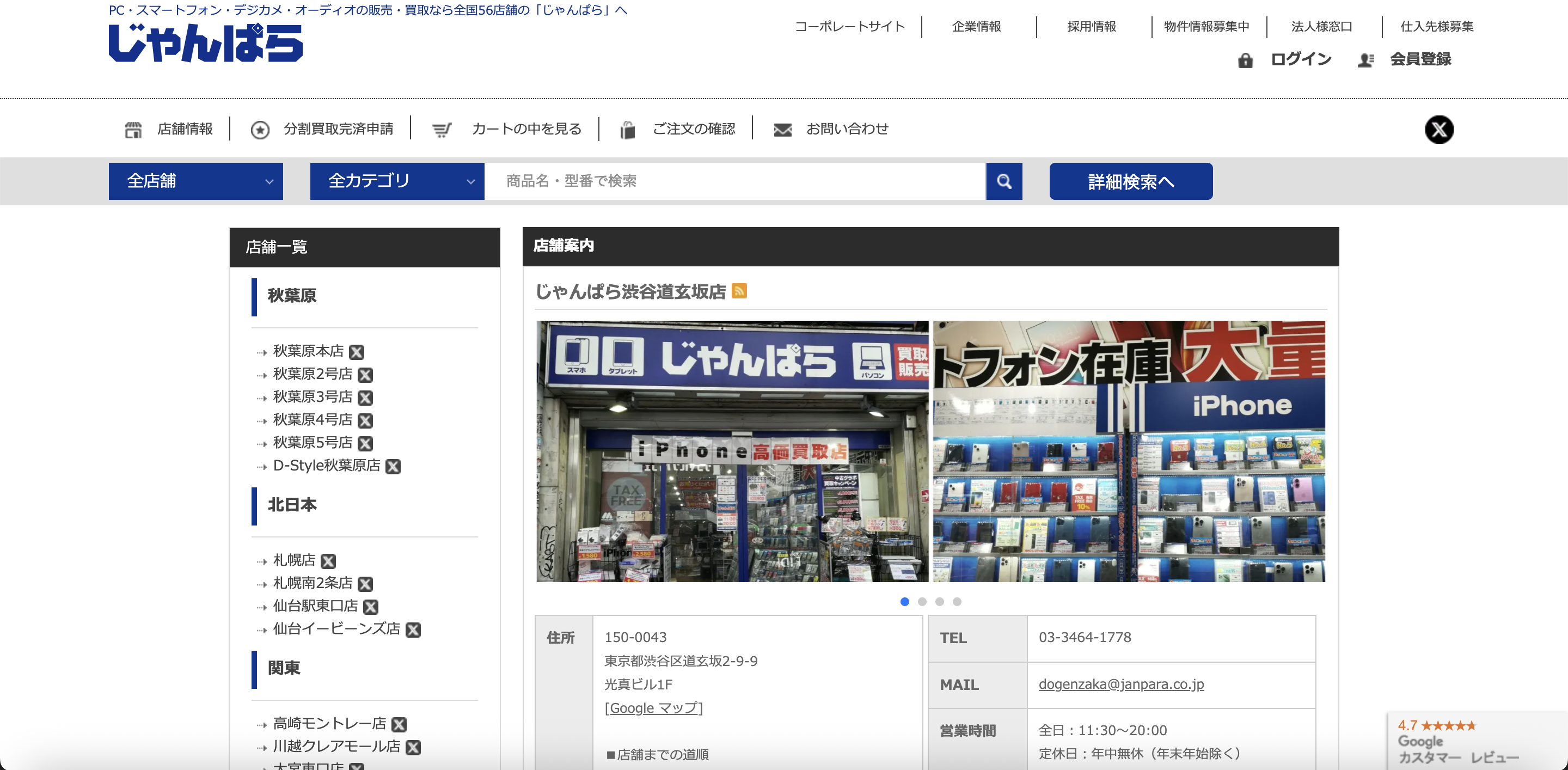Click the 会員登録 link

[1420, 59]
